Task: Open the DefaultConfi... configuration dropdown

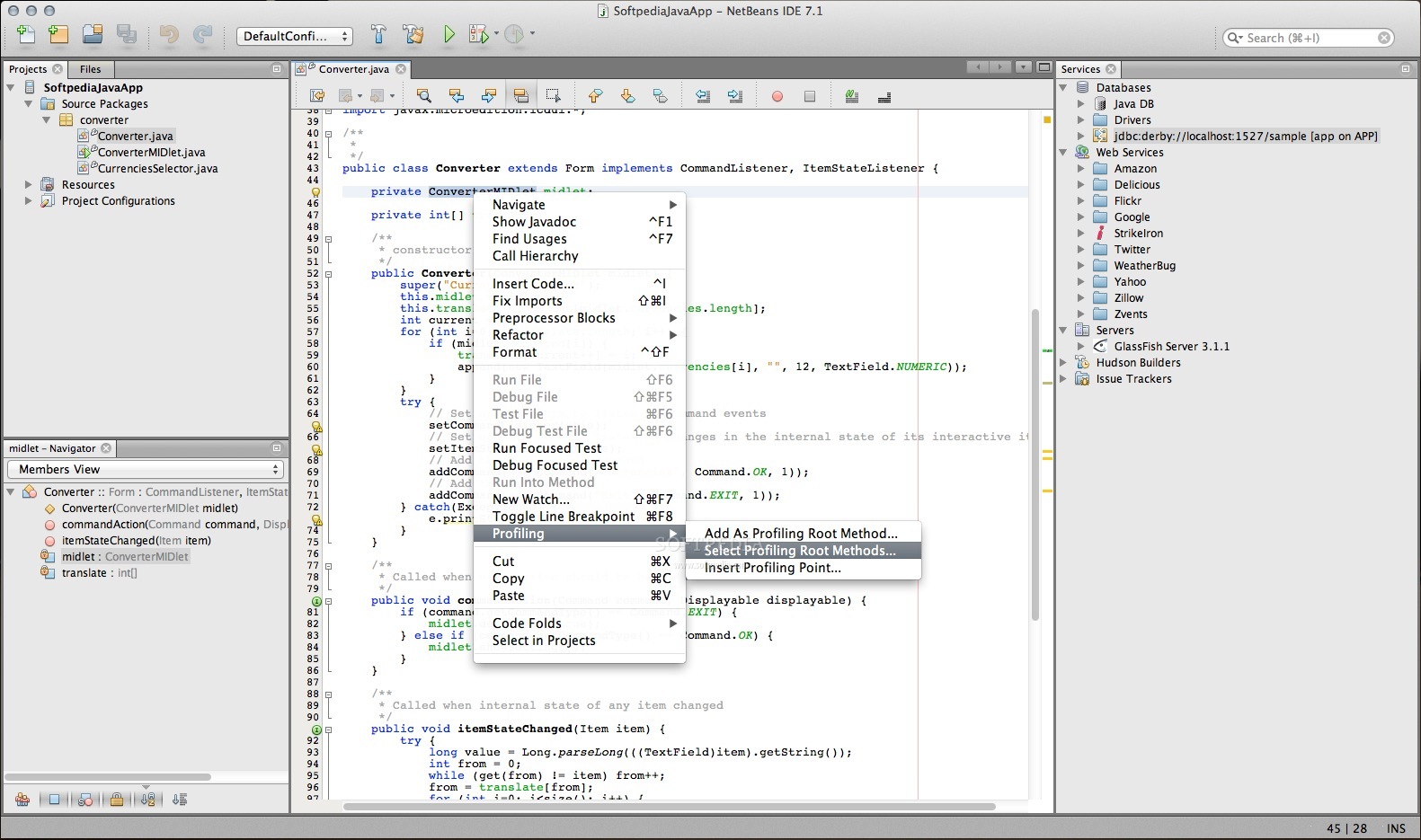Action: tap(295, 36)
